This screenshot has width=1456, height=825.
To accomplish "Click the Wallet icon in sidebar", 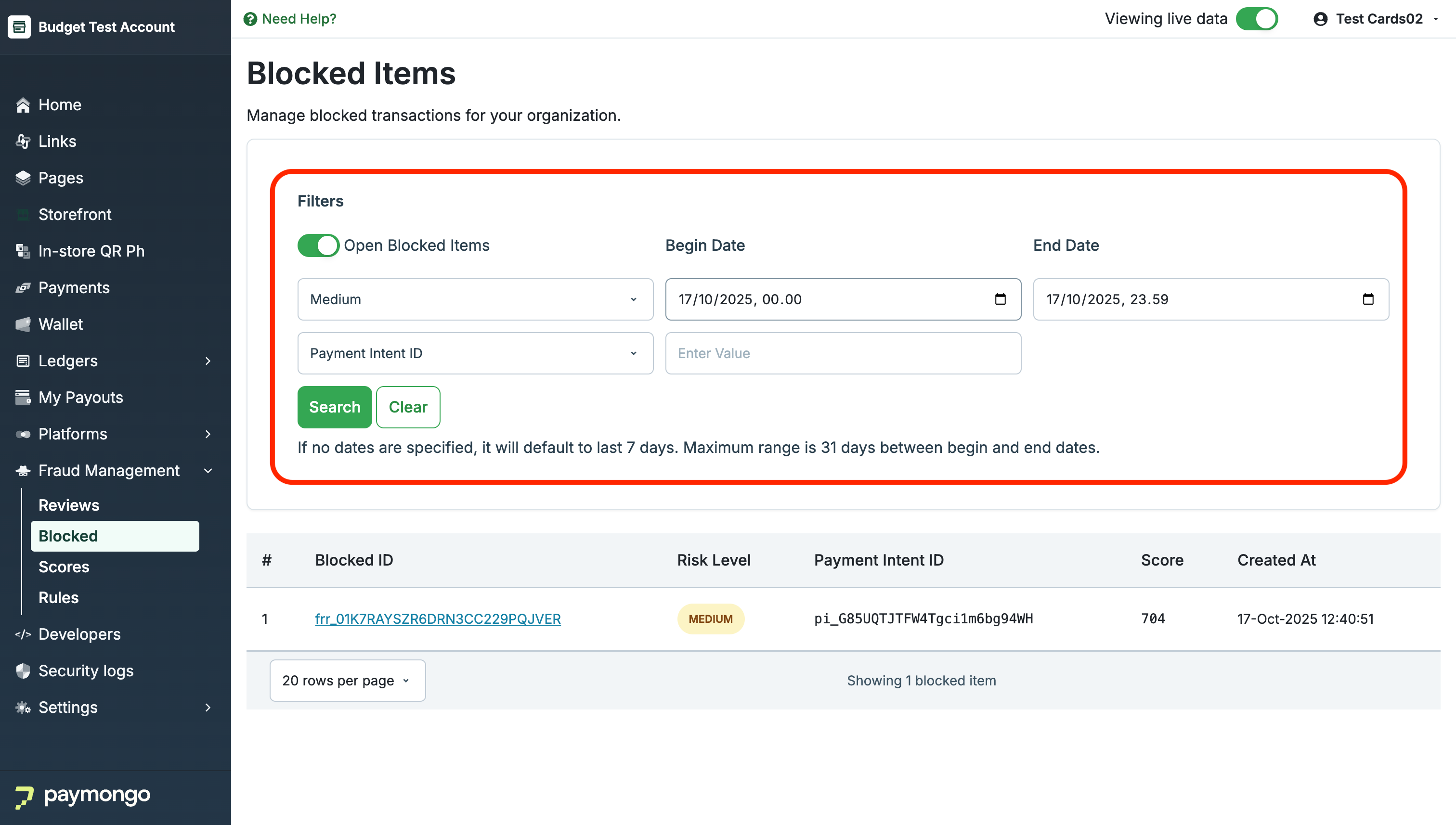I will [23, 324].
